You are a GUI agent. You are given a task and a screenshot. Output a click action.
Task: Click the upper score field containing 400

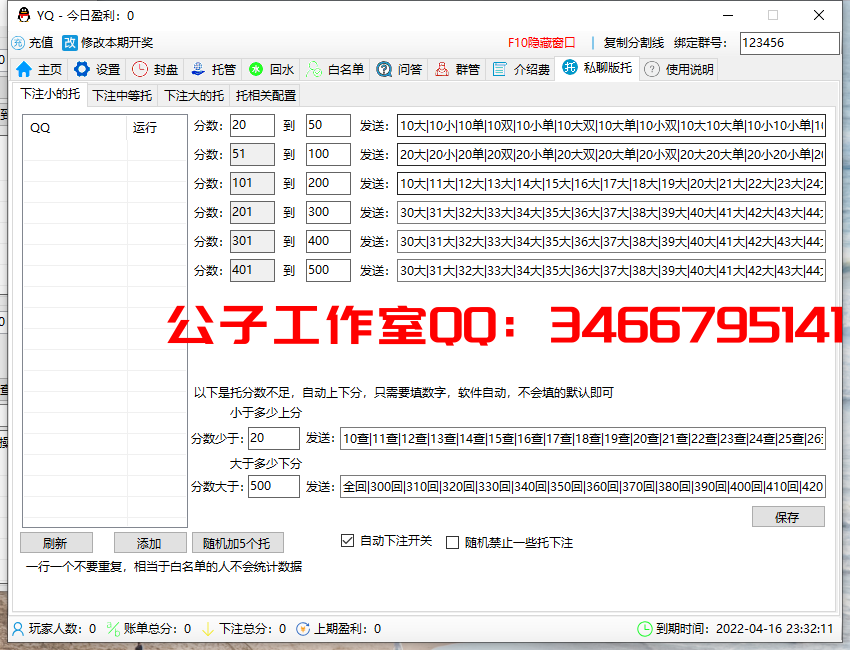328,241
